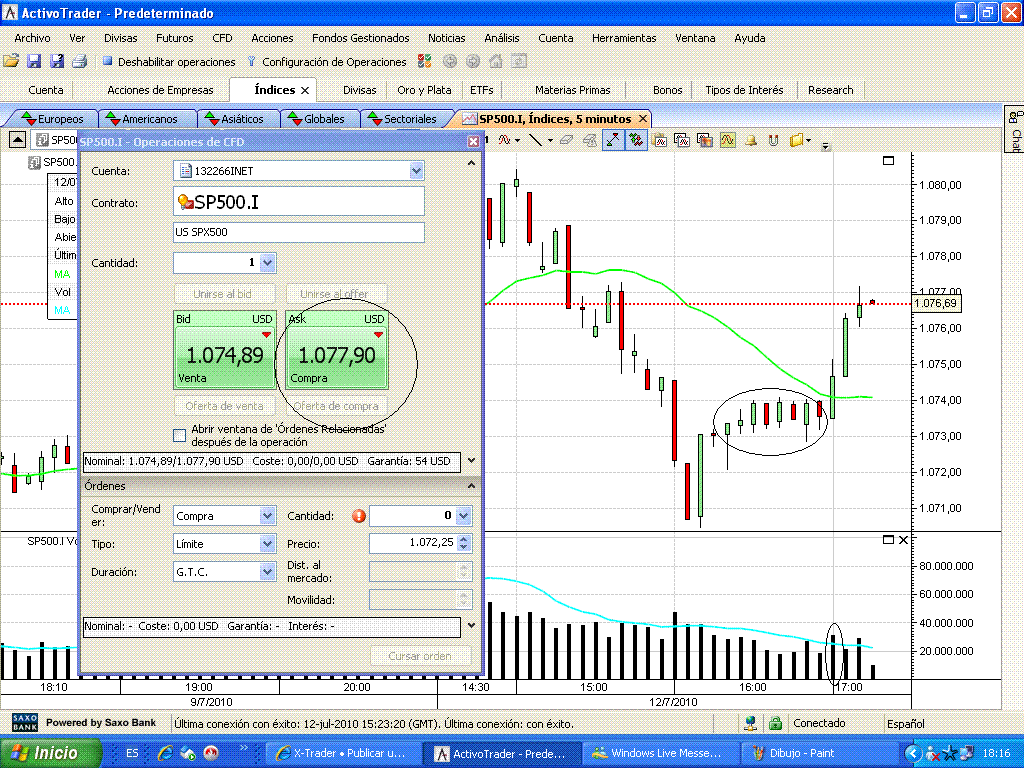Open the Archivo menu
This screenshot has width=1024, height=768.
point(32,38)
